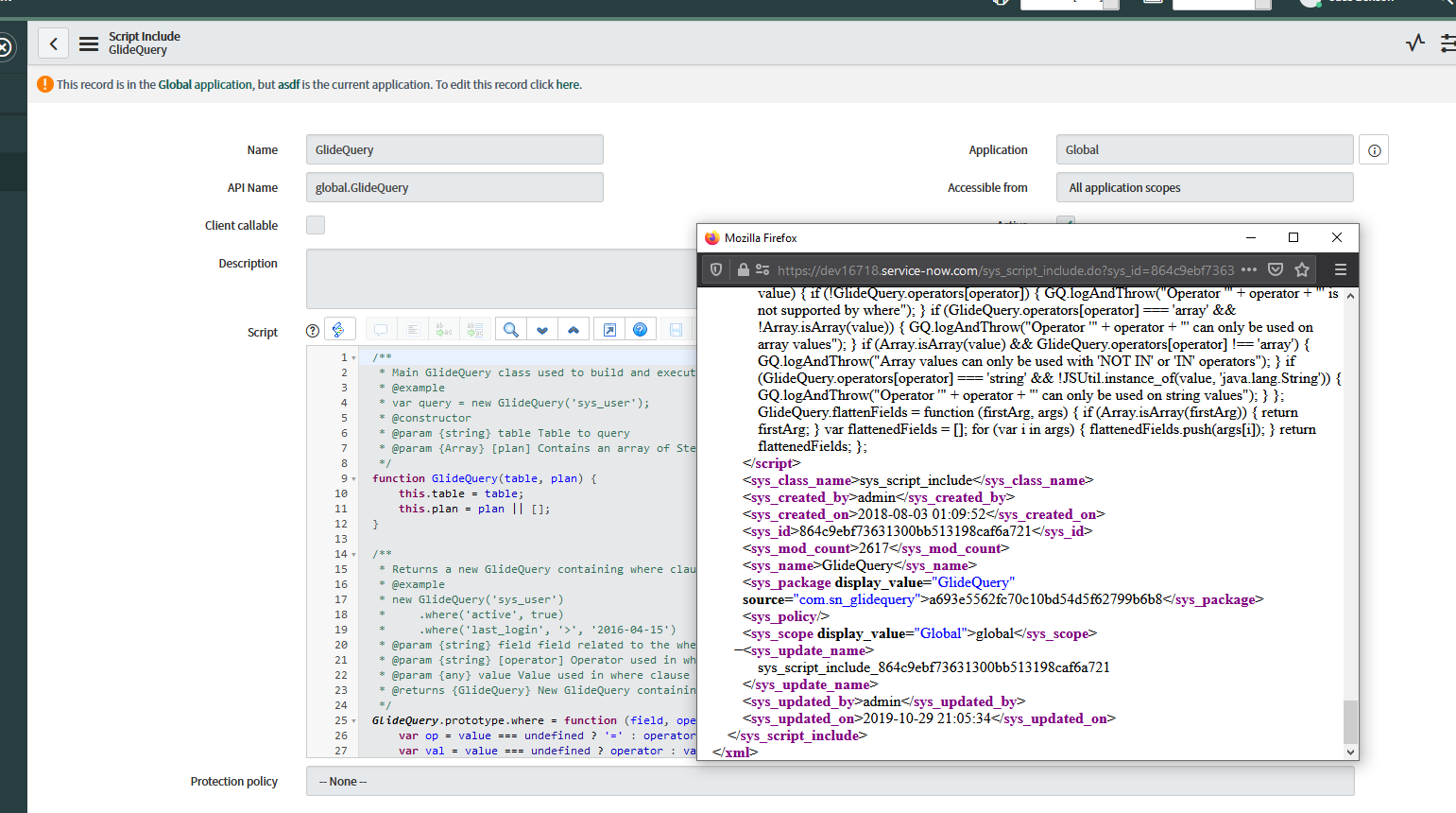Click the back arrow in form header
The image size is (1456, 813).
[54, 43]
